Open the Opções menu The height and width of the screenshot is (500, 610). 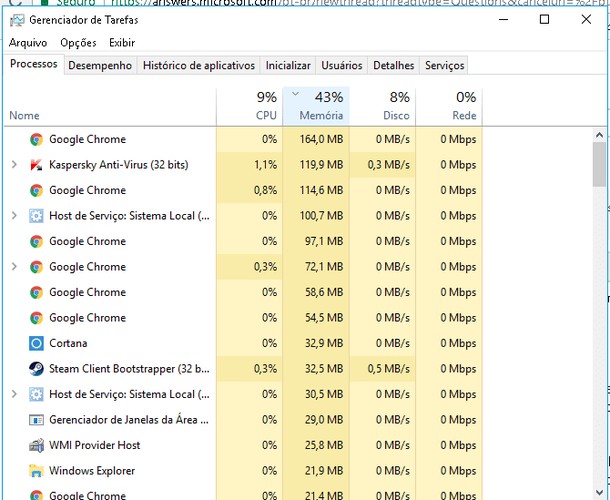pyautogui.click(x=78, y=43)
